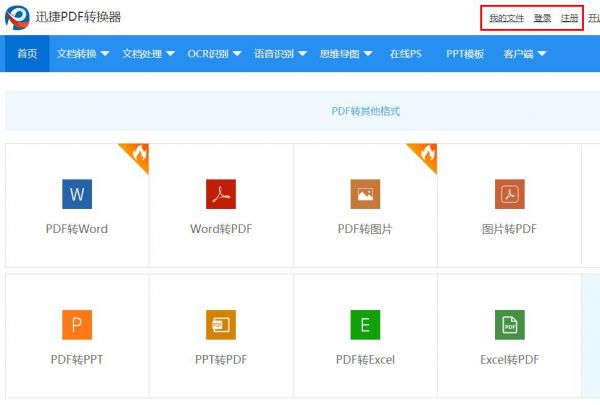The height and width of the screenshot is (405, 600).
Task: Open the 客户端 menu label
Action: [518, 54]
